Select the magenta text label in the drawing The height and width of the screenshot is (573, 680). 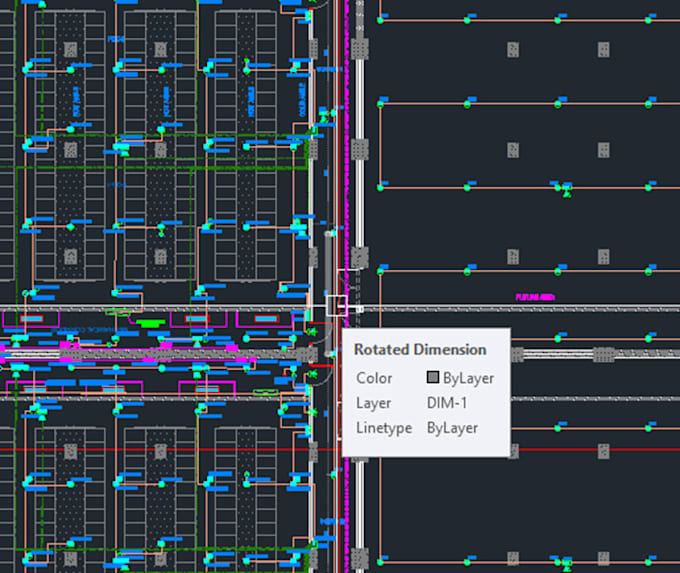pyautogui.click(x=535, y=297)
